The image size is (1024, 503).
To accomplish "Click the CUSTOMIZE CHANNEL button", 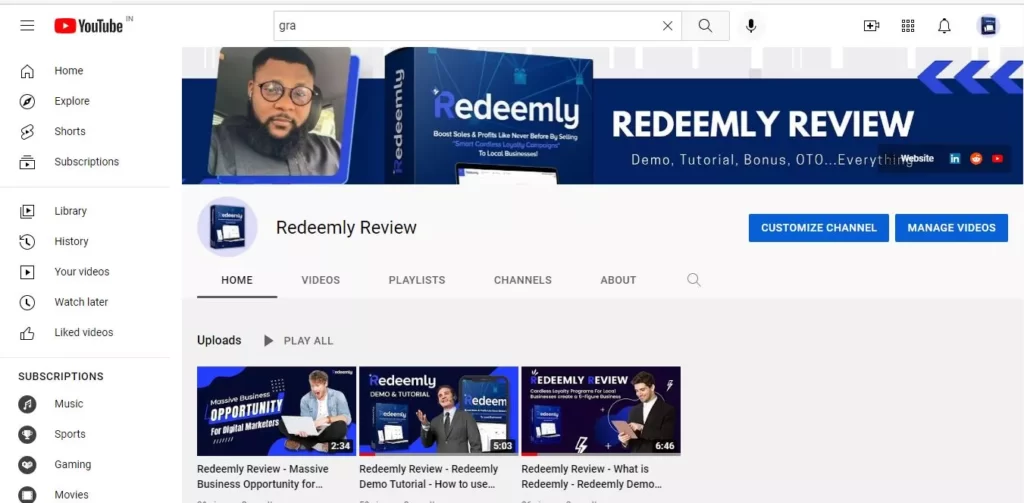I will click(x=818, y=228).
